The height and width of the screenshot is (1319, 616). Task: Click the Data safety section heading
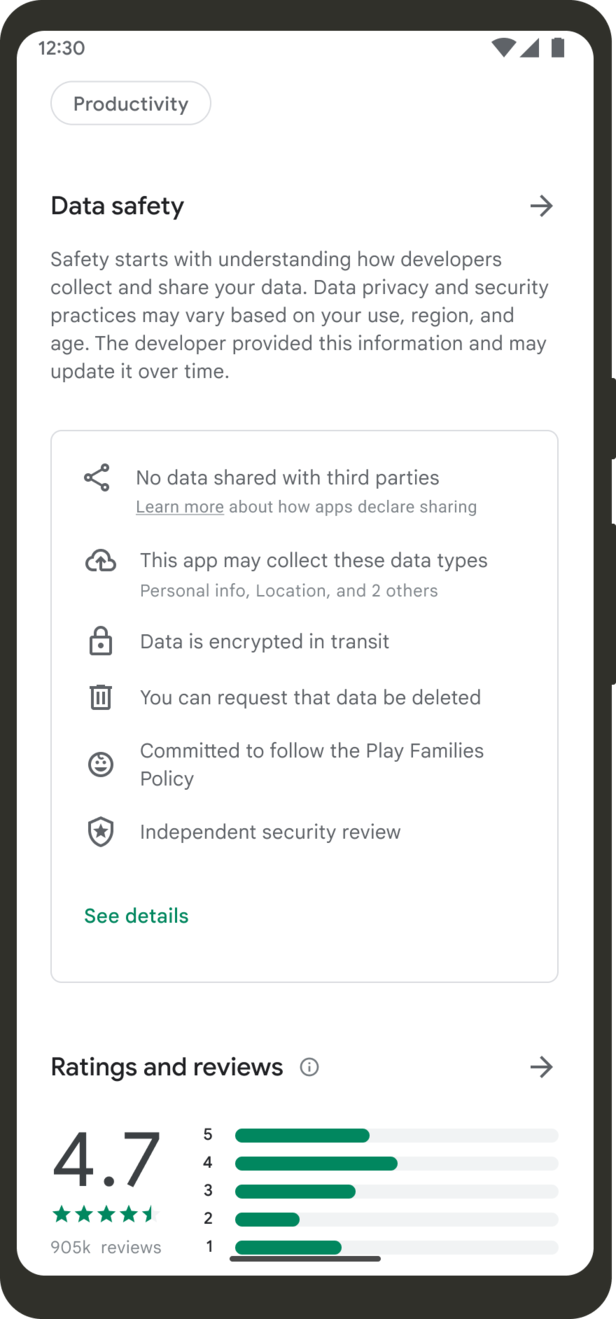[117, 206]
